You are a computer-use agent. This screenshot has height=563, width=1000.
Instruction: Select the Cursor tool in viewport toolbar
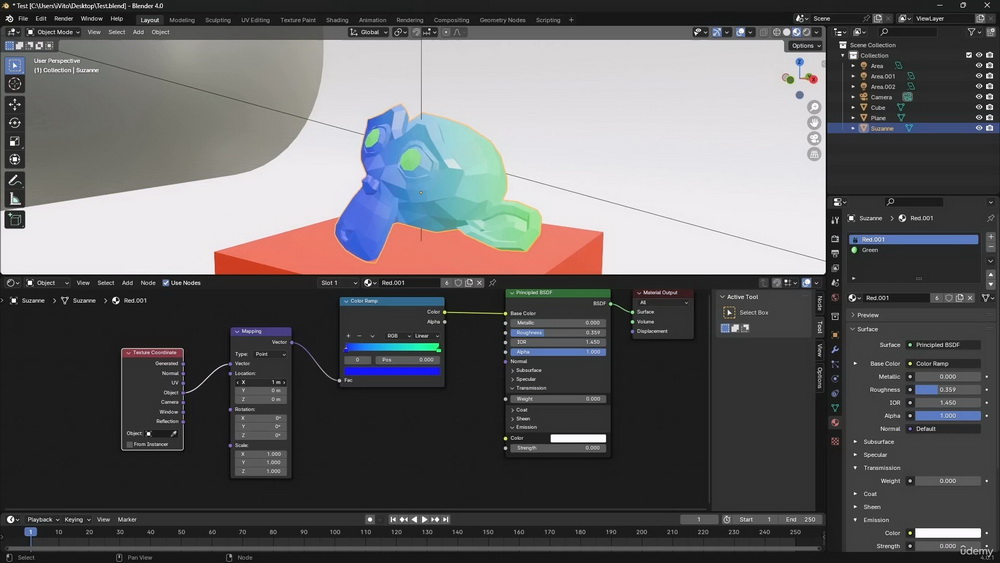pyautogui.click(x=15, y=84)
